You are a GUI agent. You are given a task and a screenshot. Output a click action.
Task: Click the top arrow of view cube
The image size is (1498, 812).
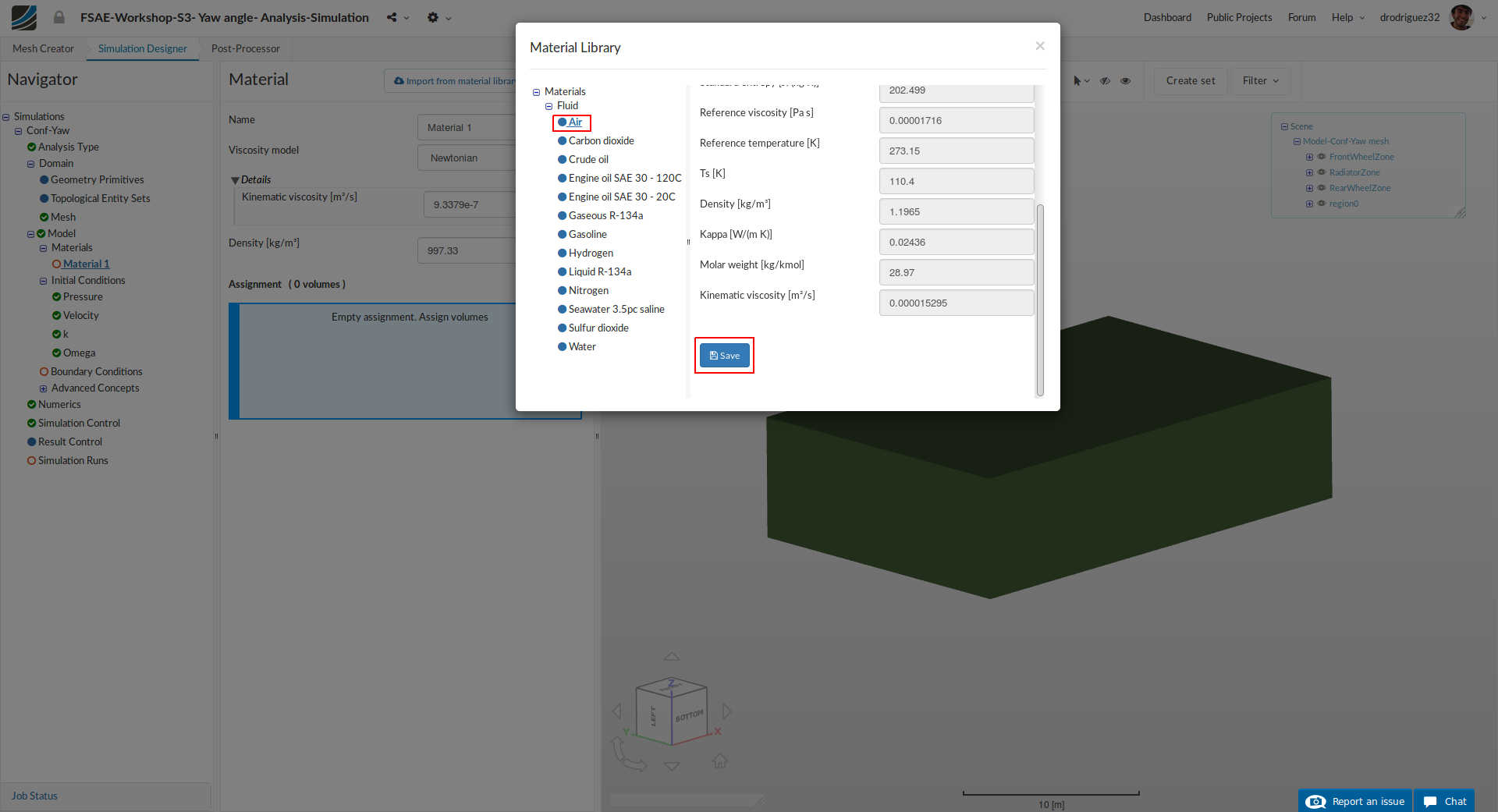(672, 657)
